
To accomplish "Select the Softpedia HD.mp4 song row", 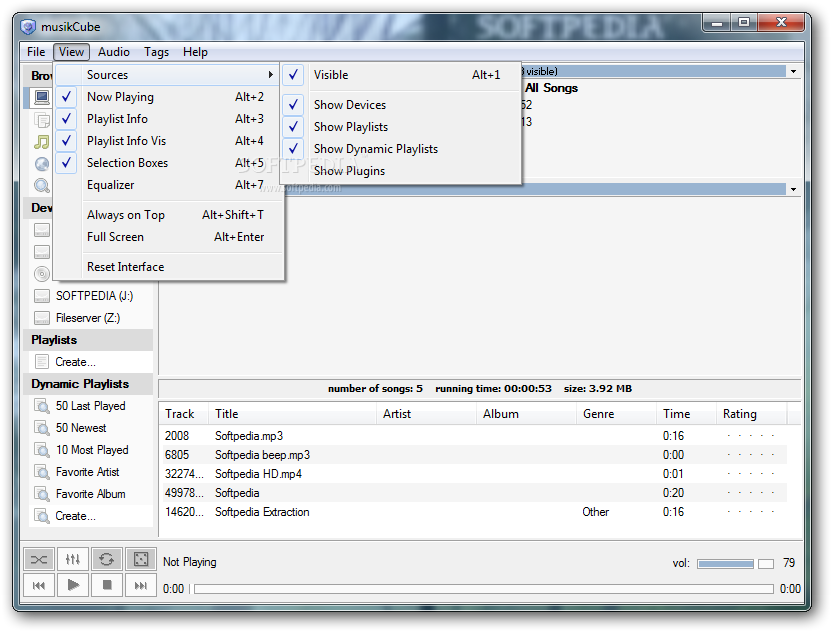I will [472, 474].
